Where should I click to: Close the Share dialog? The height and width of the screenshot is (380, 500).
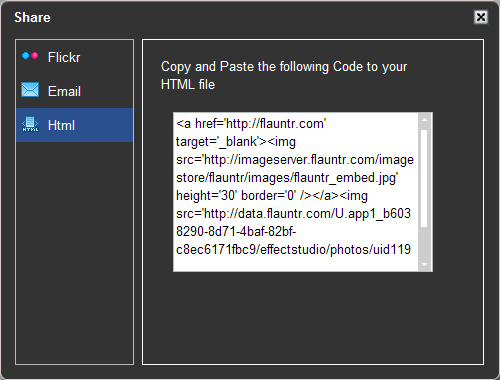coord(481,17)
